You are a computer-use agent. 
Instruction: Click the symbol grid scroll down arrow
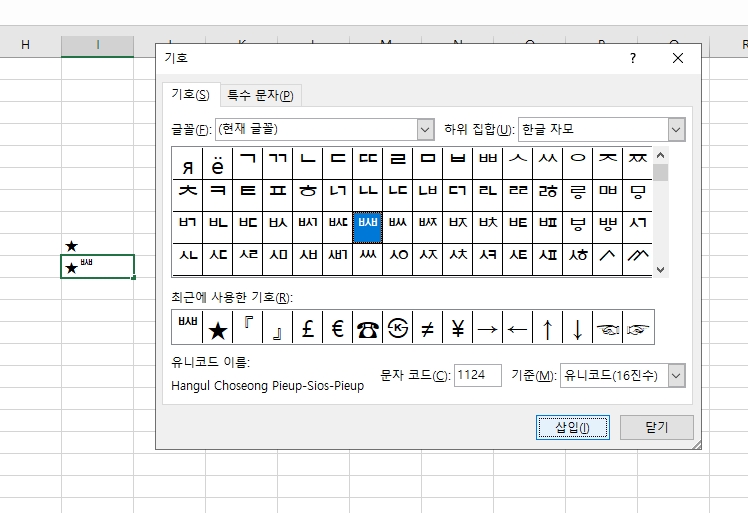(660, 270)
